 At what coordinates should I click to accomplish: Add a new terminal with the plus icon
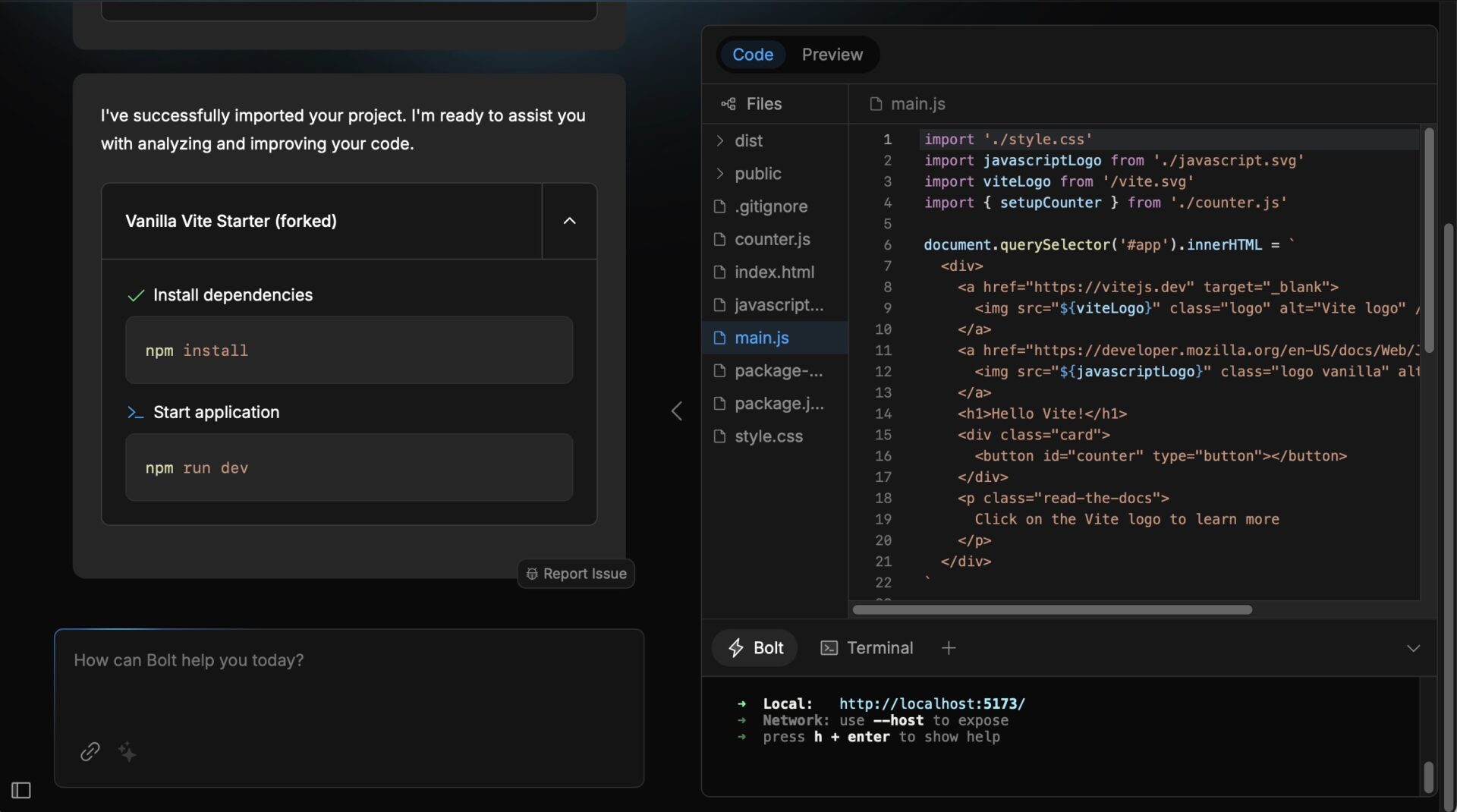[949, 648]
